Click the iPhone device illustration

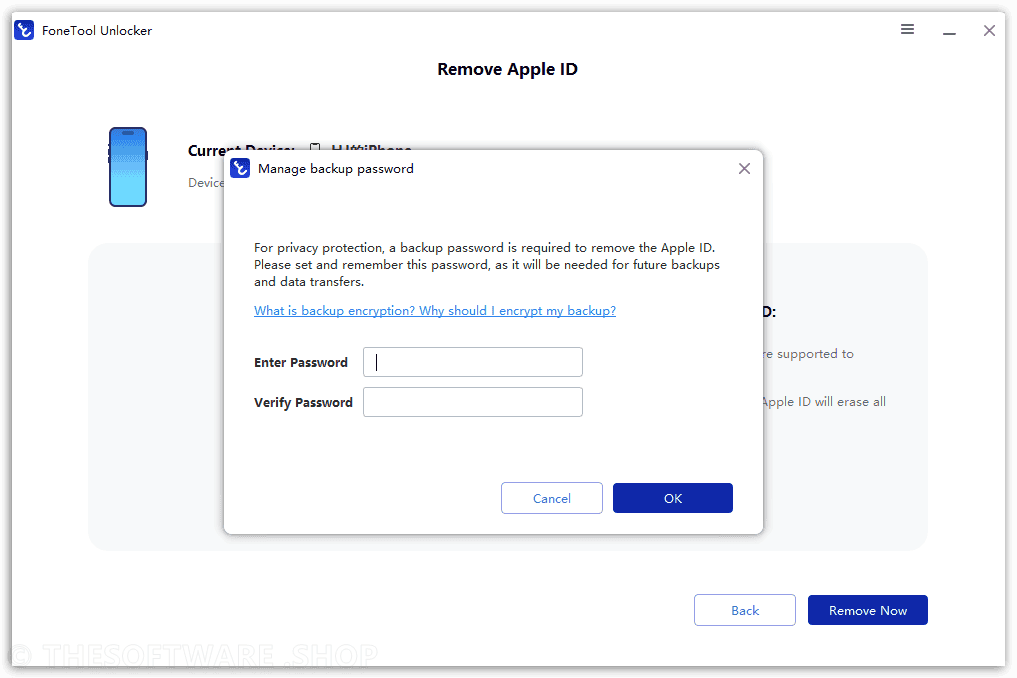[128, 167]
